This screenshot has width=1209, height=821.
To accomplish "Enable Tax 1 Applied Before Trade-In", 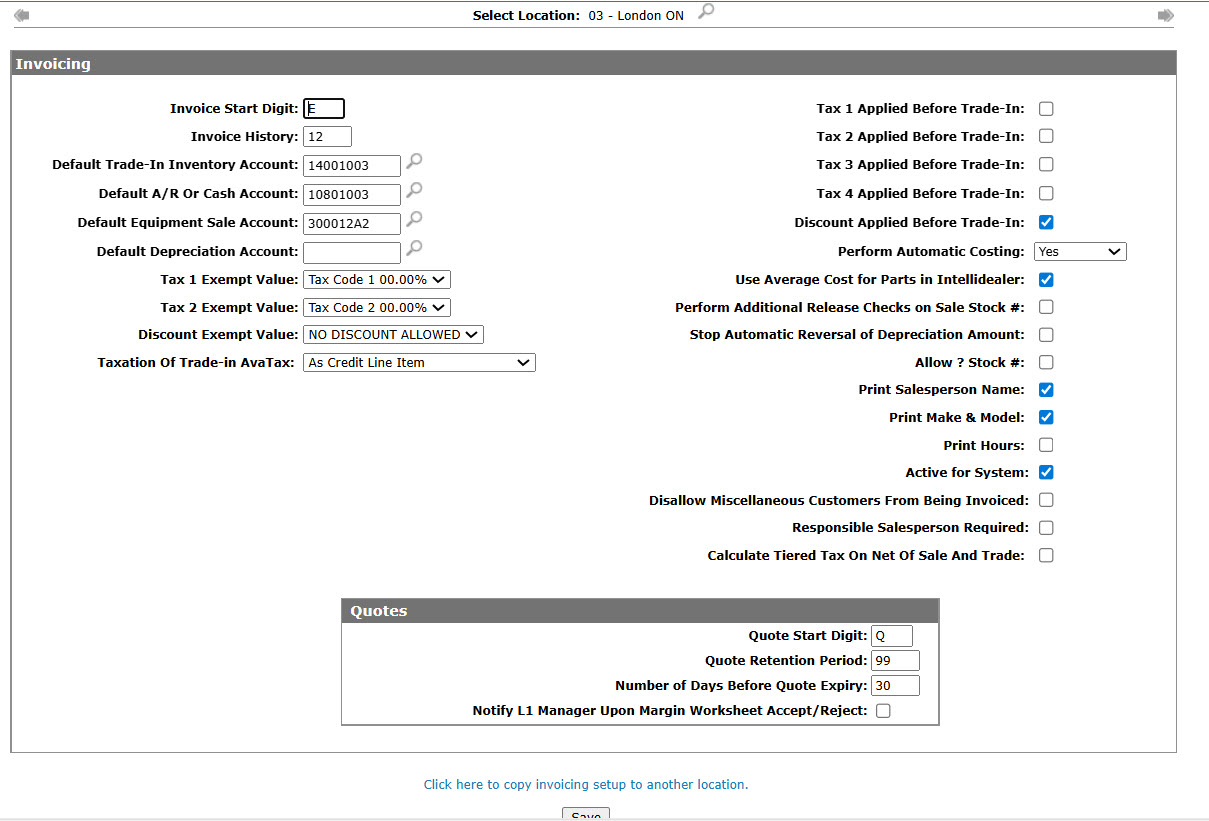I will tap(1046, 109).
